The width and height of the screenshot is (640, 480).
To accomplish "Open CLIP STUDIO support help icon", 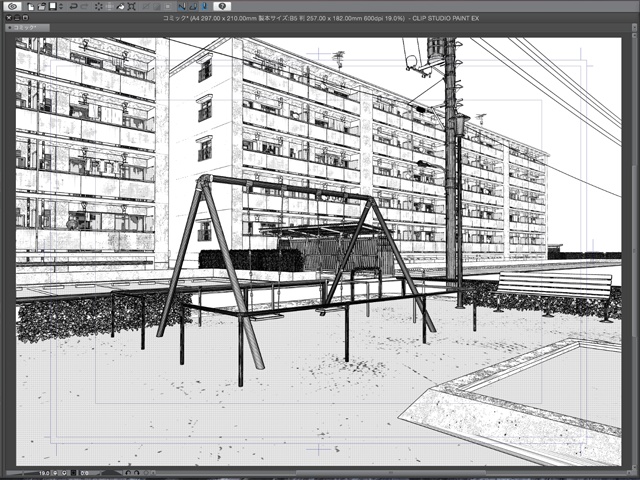I will (222, 6).
